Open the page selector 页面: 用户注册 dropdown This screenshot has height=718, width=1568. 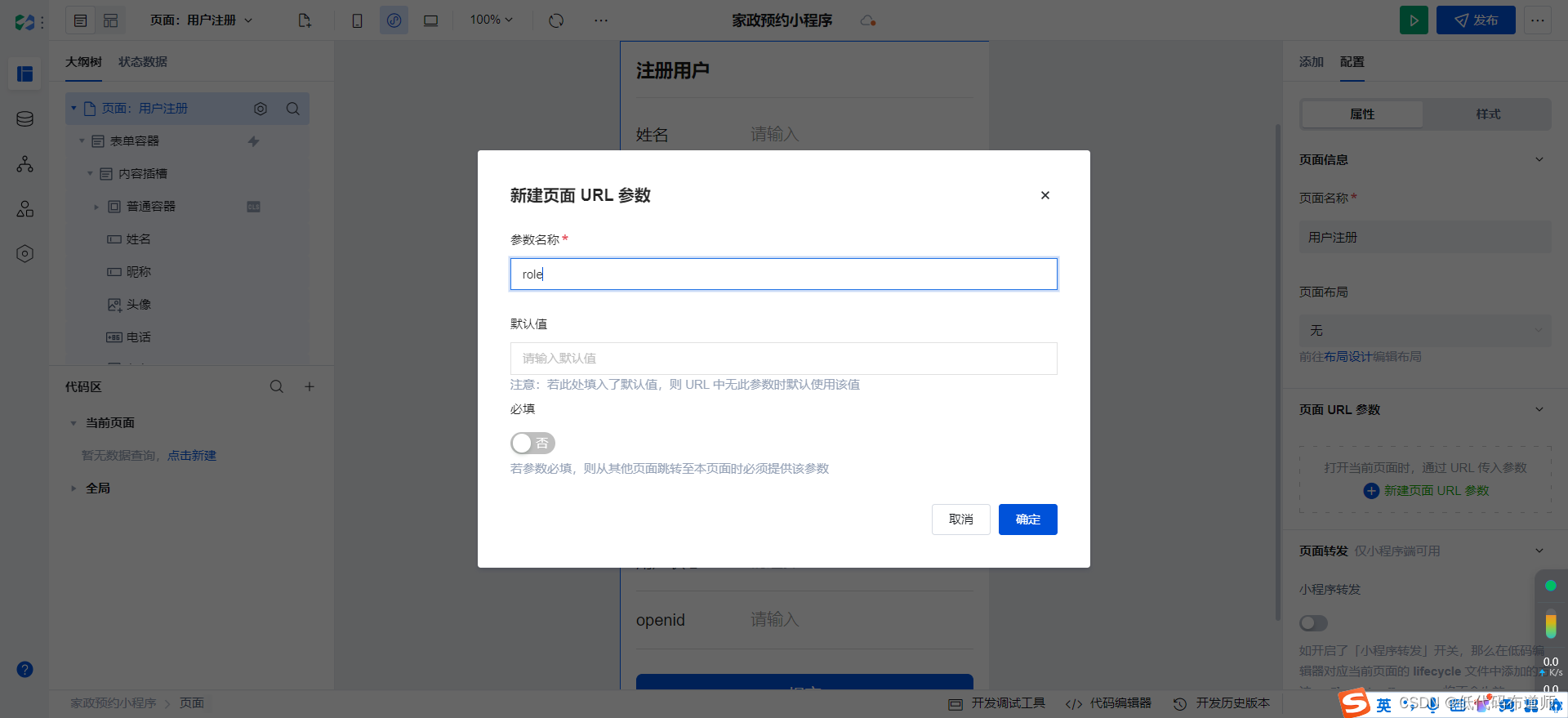pyautogui.click(x=201, y=20)
